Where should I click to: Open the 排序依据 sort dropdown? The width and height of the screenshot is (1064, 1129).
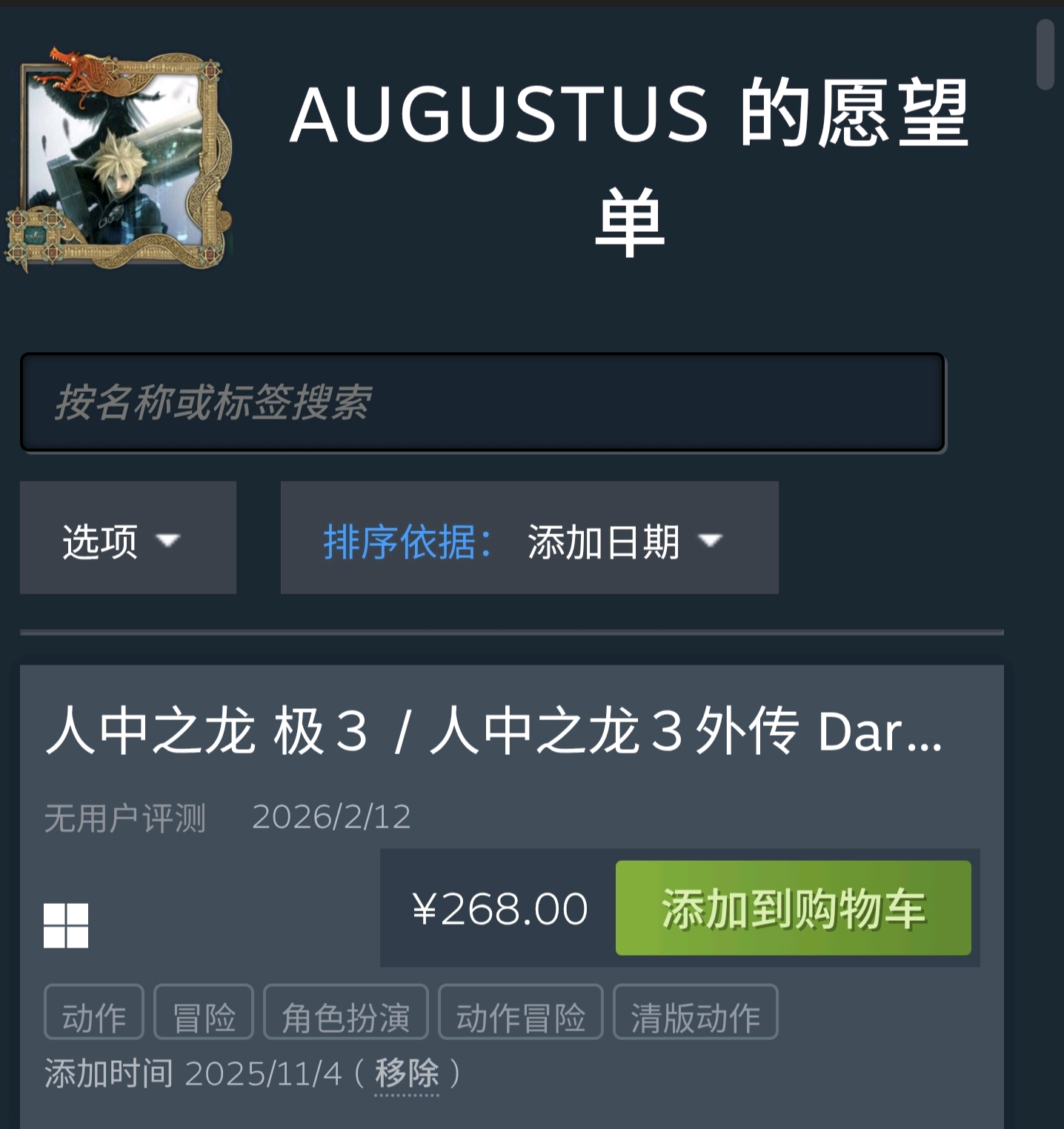click(529, 538)
